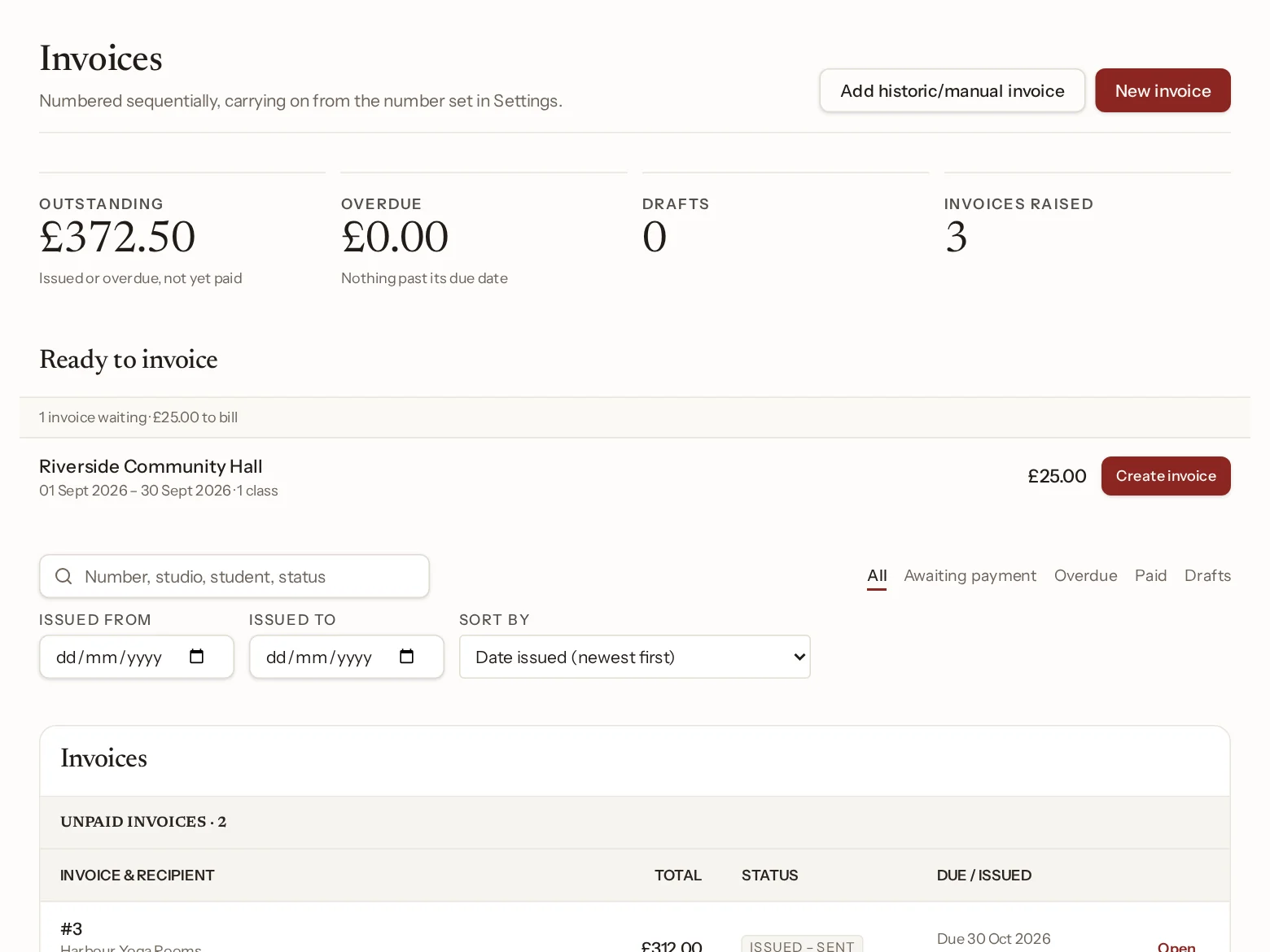
Task: Click the Riverside Community Hall name
Action: coord(151,466)
